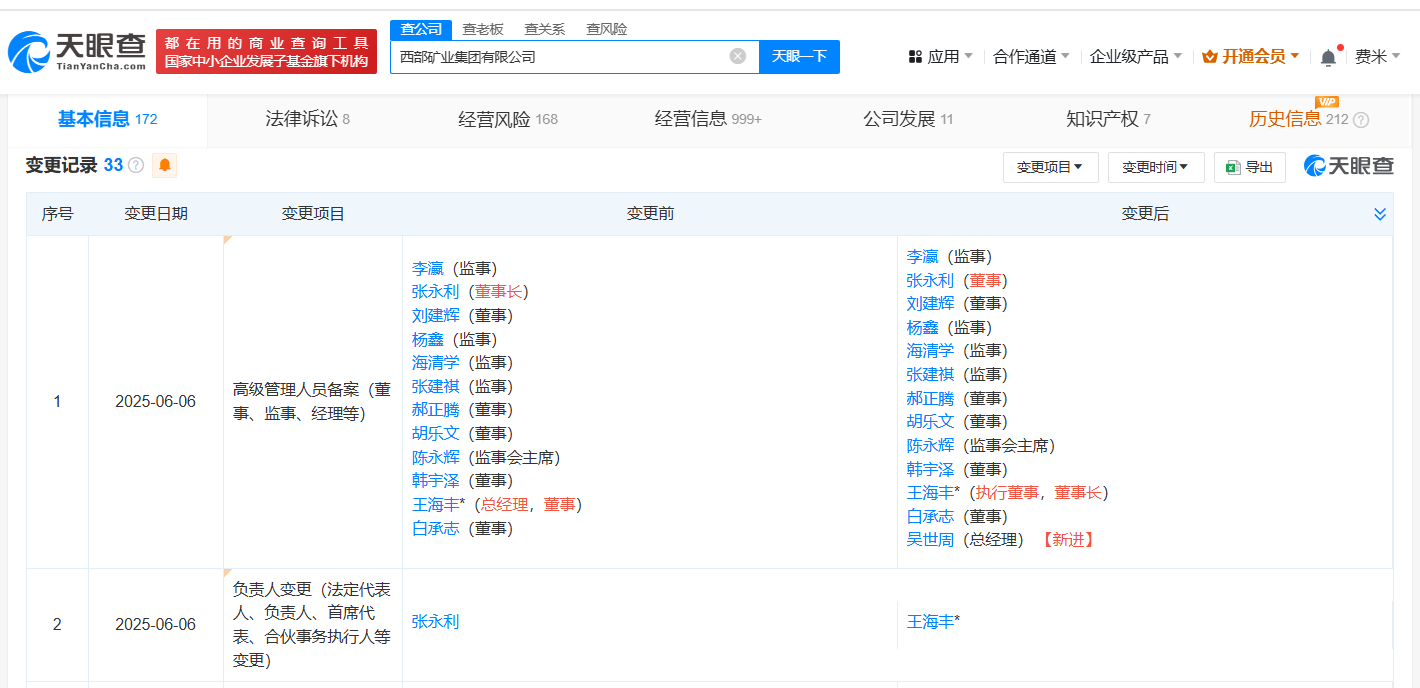Click the 导出 export button
The width and height of the screenshot is (1420, 688).
click(1250, 167)
